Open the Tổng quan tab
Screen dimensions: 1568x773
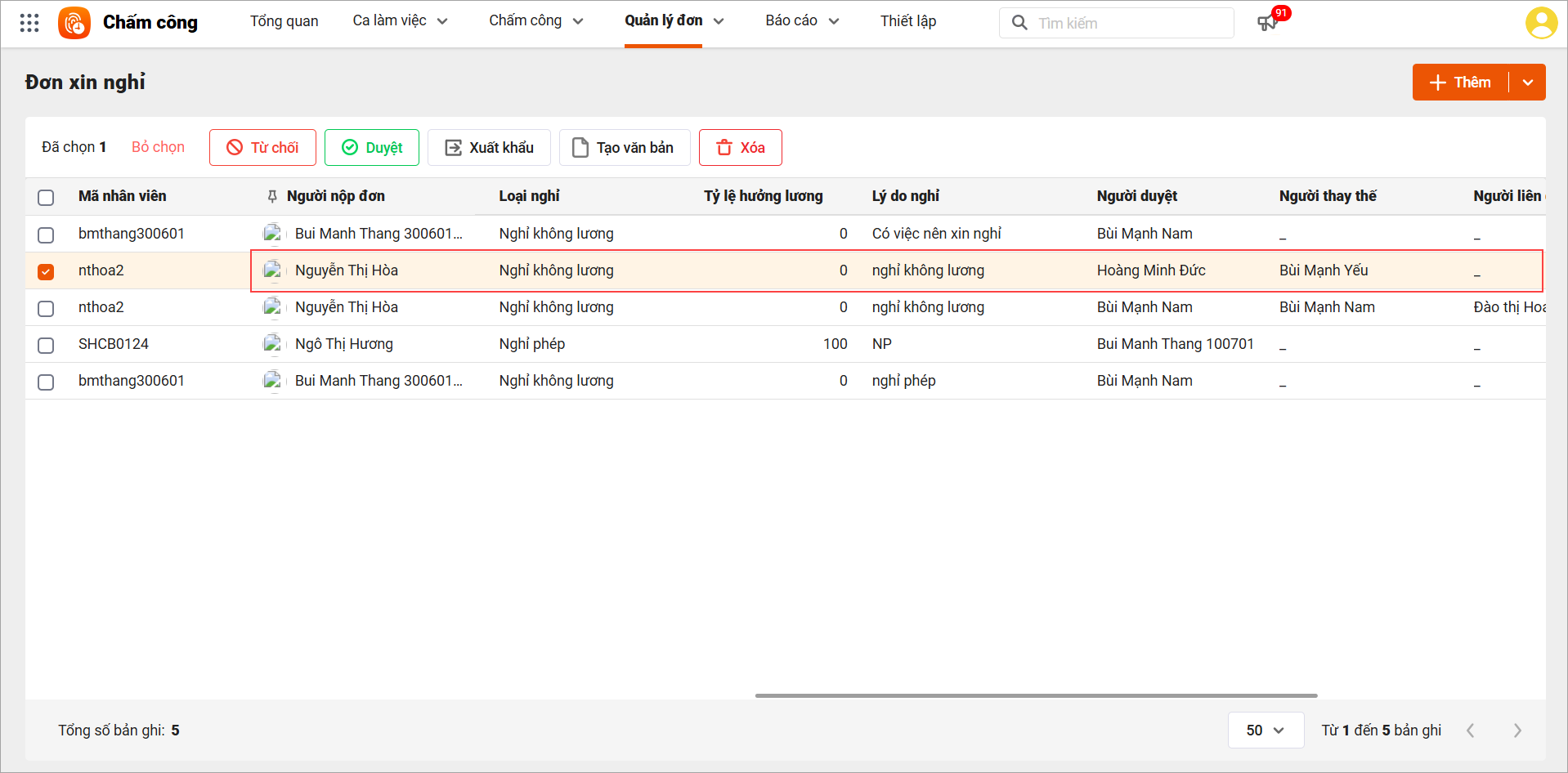pyautogui.click(x=284, y=21)
